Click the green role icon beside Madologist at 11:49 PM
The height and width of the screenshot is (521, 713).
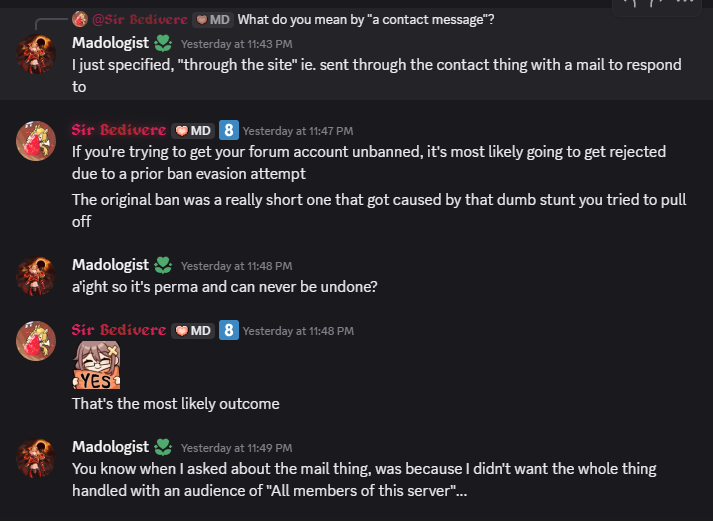click(x=163, y=446)
